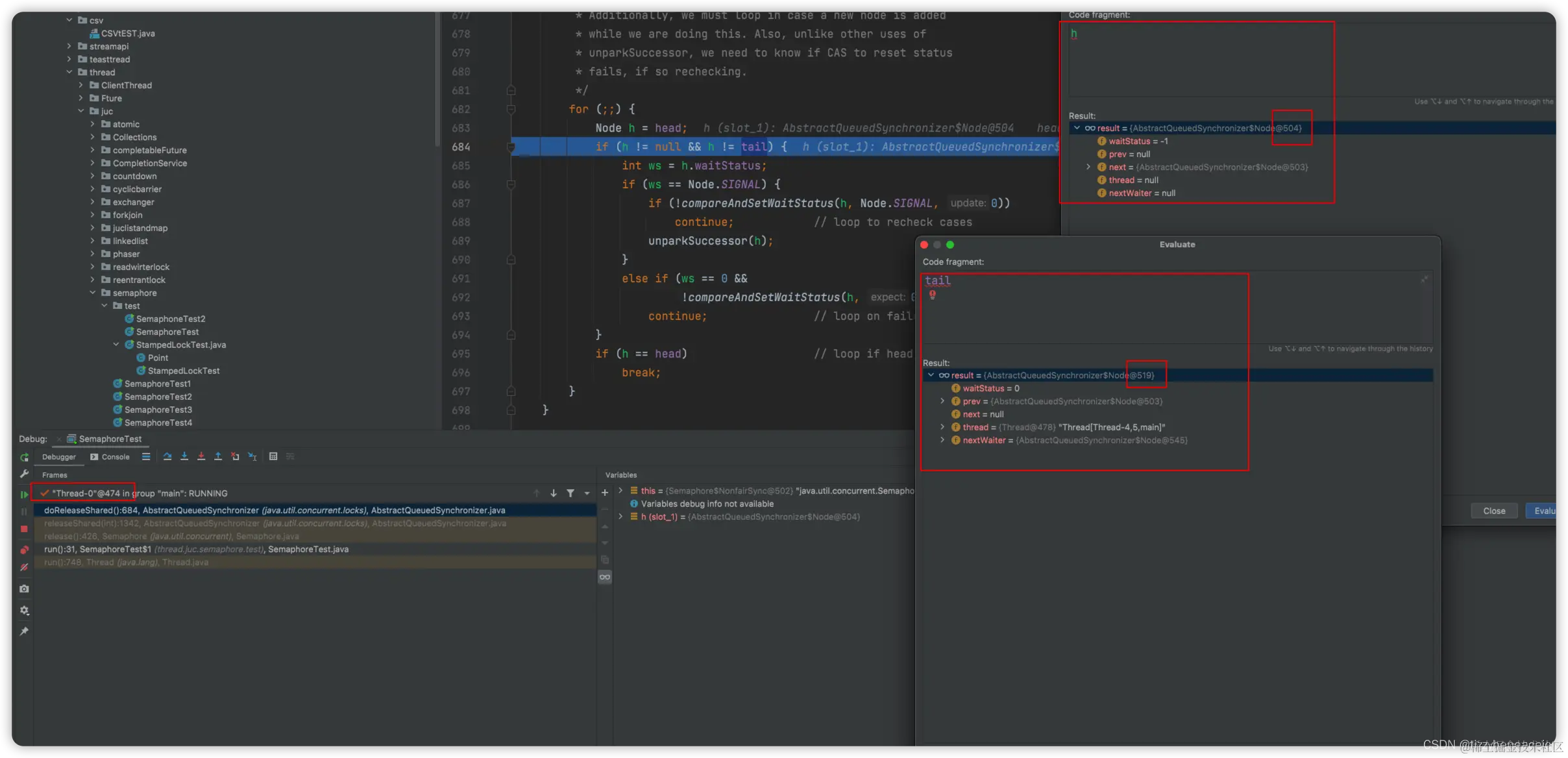This screenshot has width=1568, height=758.
Task: Click the View Breakpoints icon
Action: (24, 550)
